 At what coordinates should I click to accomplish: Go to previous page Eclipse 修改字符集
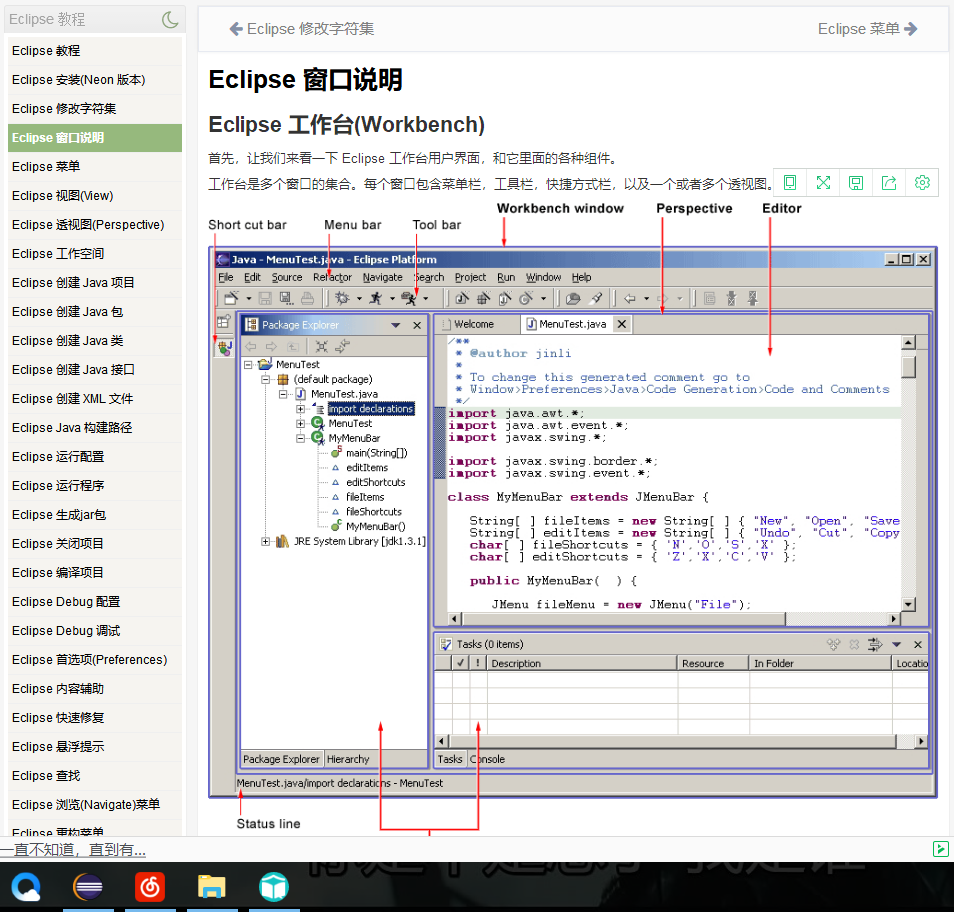[302, 29]
